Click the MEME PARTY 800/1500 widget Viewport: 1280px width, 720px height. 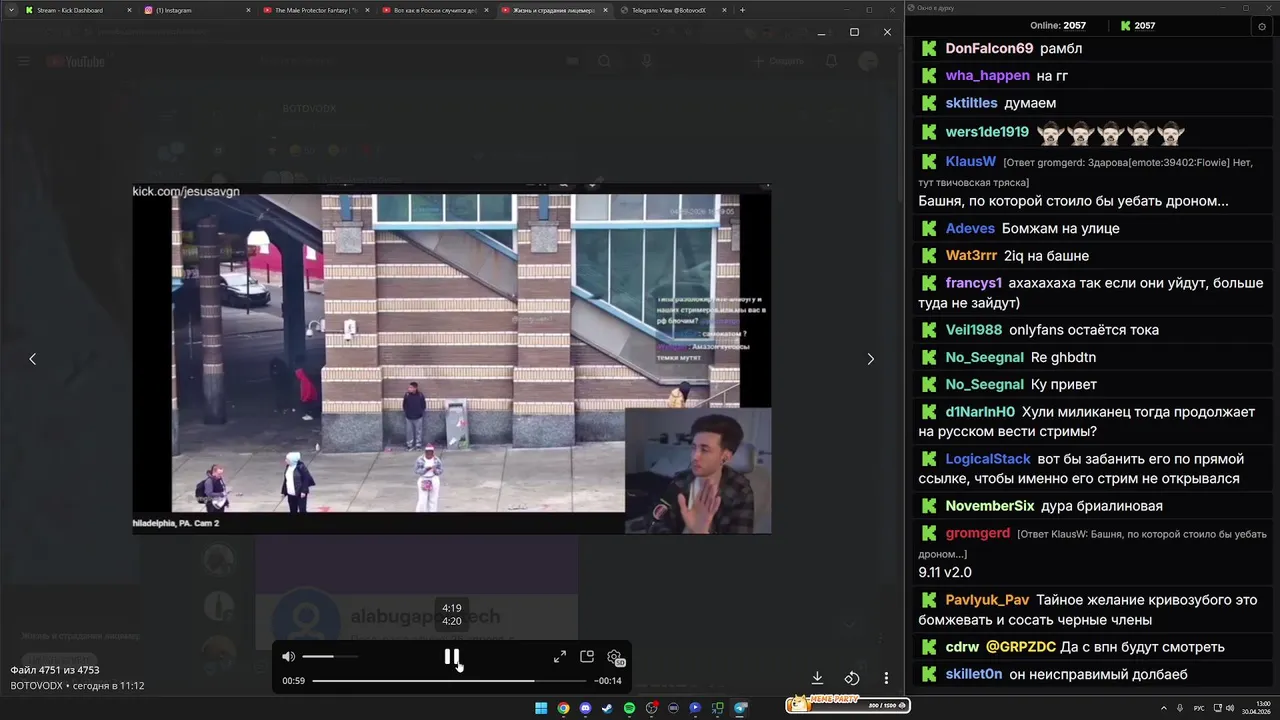[x=847, y=704]
